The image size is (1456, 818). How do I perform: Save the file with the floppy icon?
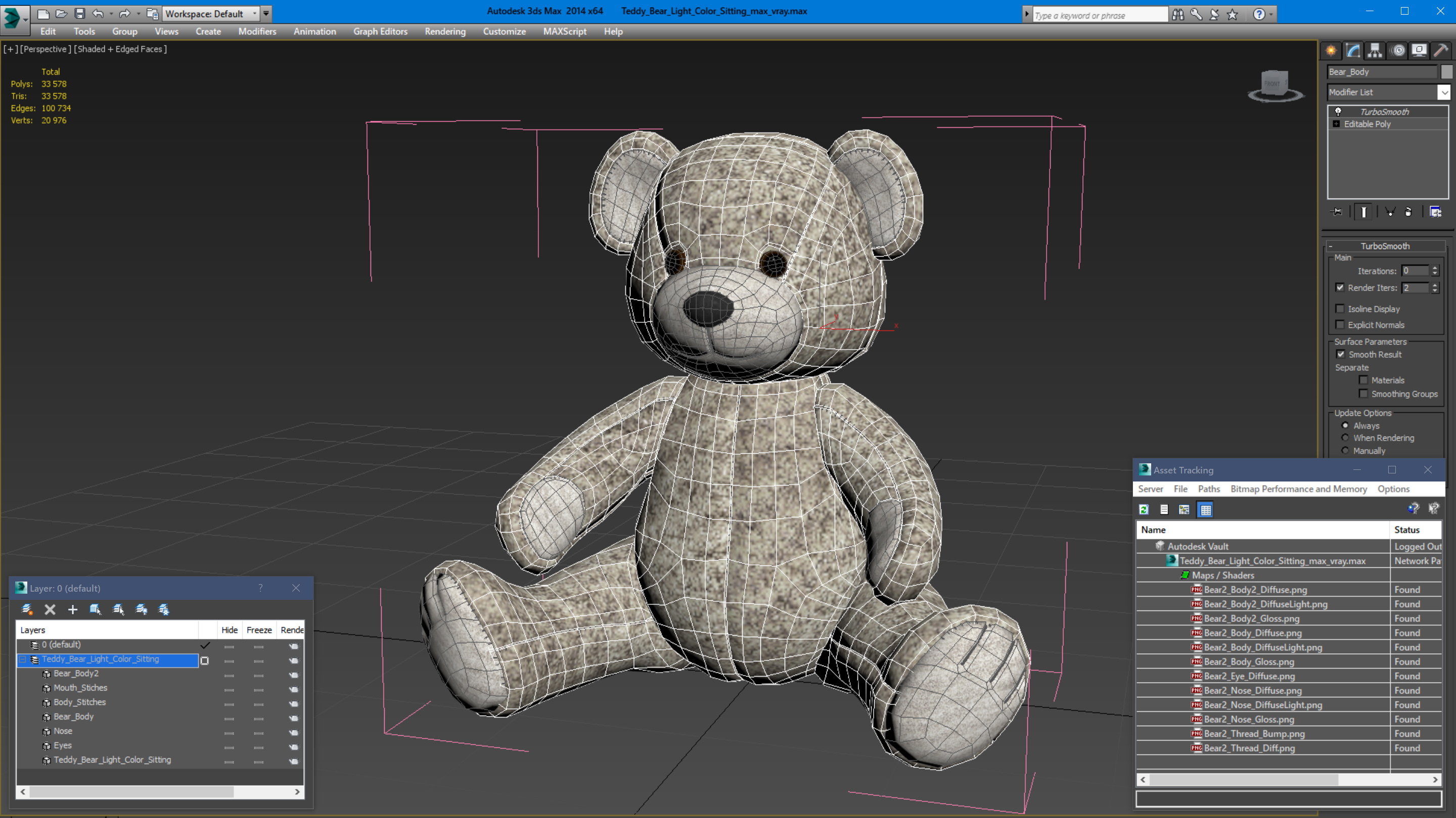click(80, 14)
